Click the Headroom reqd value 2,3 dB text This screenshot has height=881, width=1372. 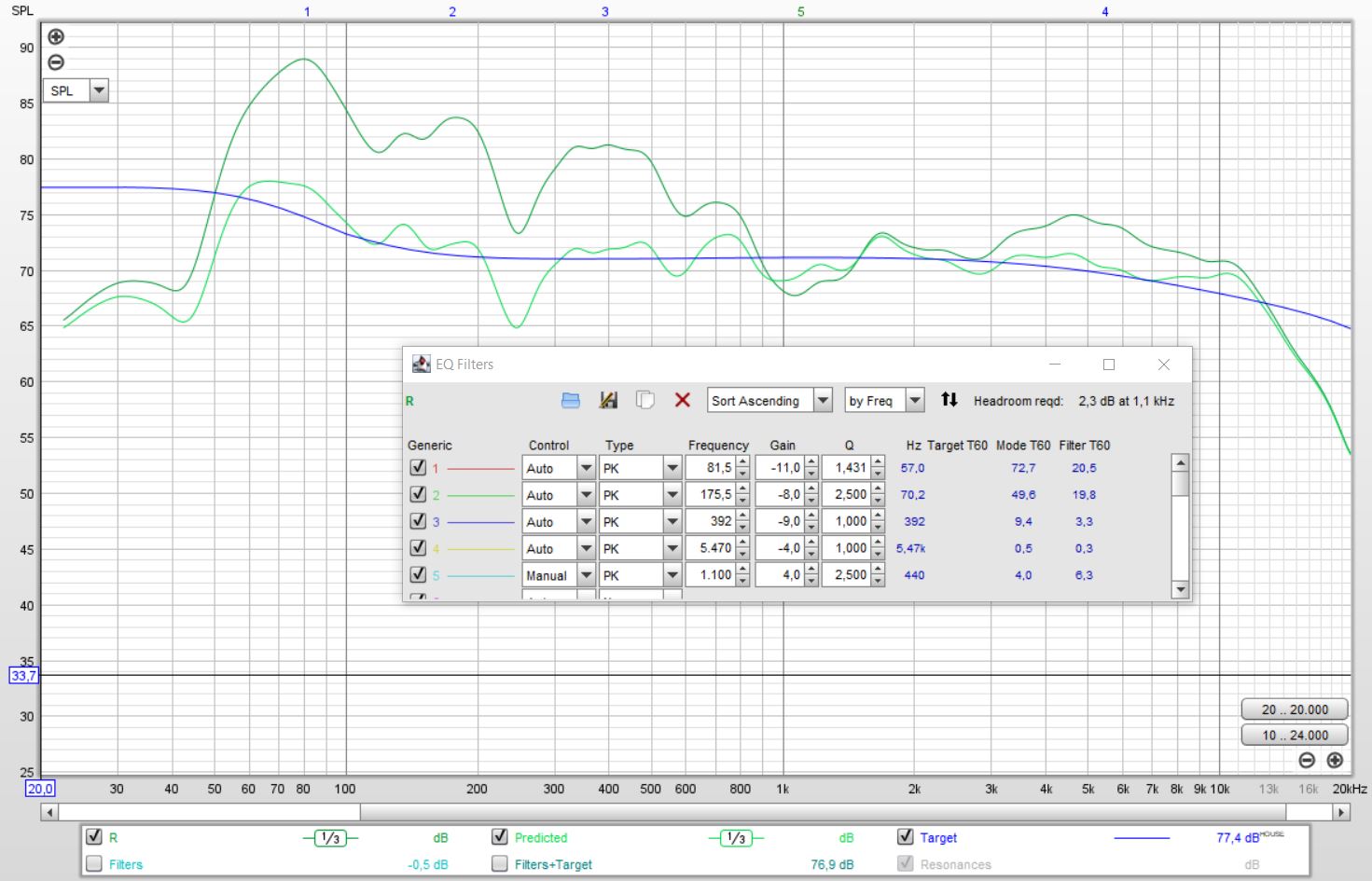(1126, 401)
